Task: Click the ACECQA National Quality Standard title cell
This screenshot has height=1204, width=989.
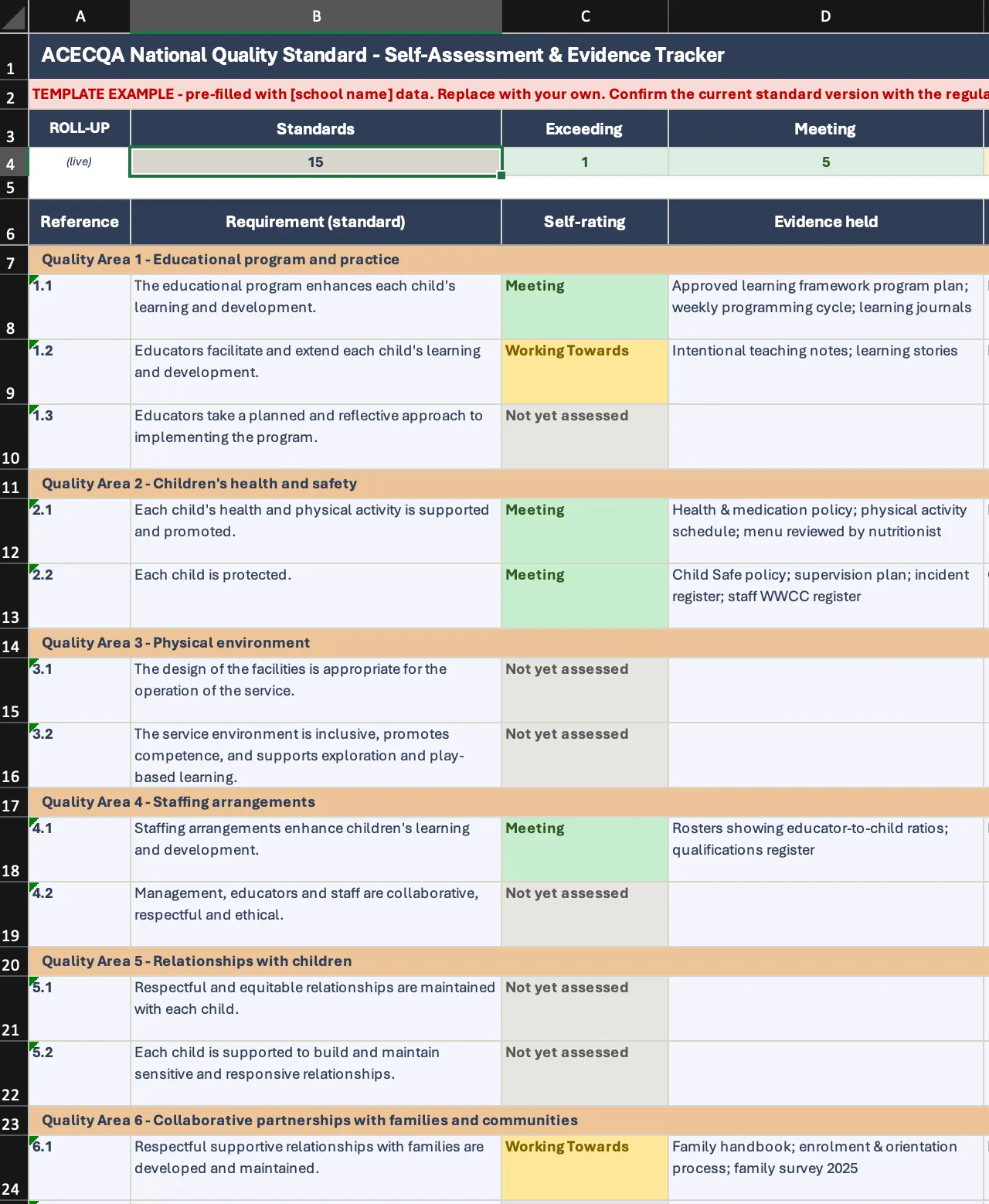Action: click(509, 56)
